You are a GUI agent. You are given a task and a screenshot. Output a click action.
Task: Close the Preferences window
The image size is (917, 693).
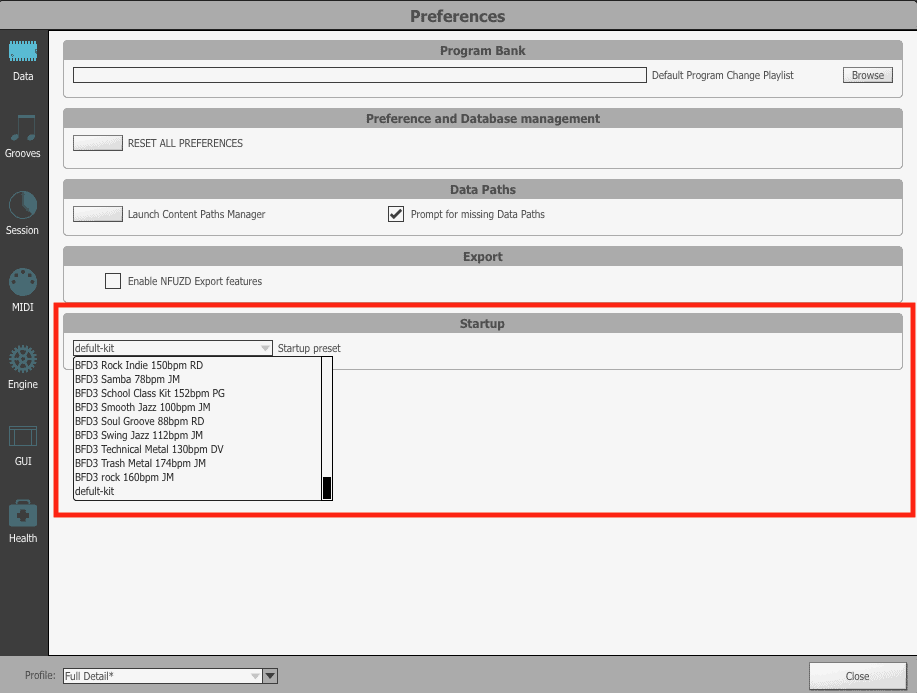tap(857, 676)
